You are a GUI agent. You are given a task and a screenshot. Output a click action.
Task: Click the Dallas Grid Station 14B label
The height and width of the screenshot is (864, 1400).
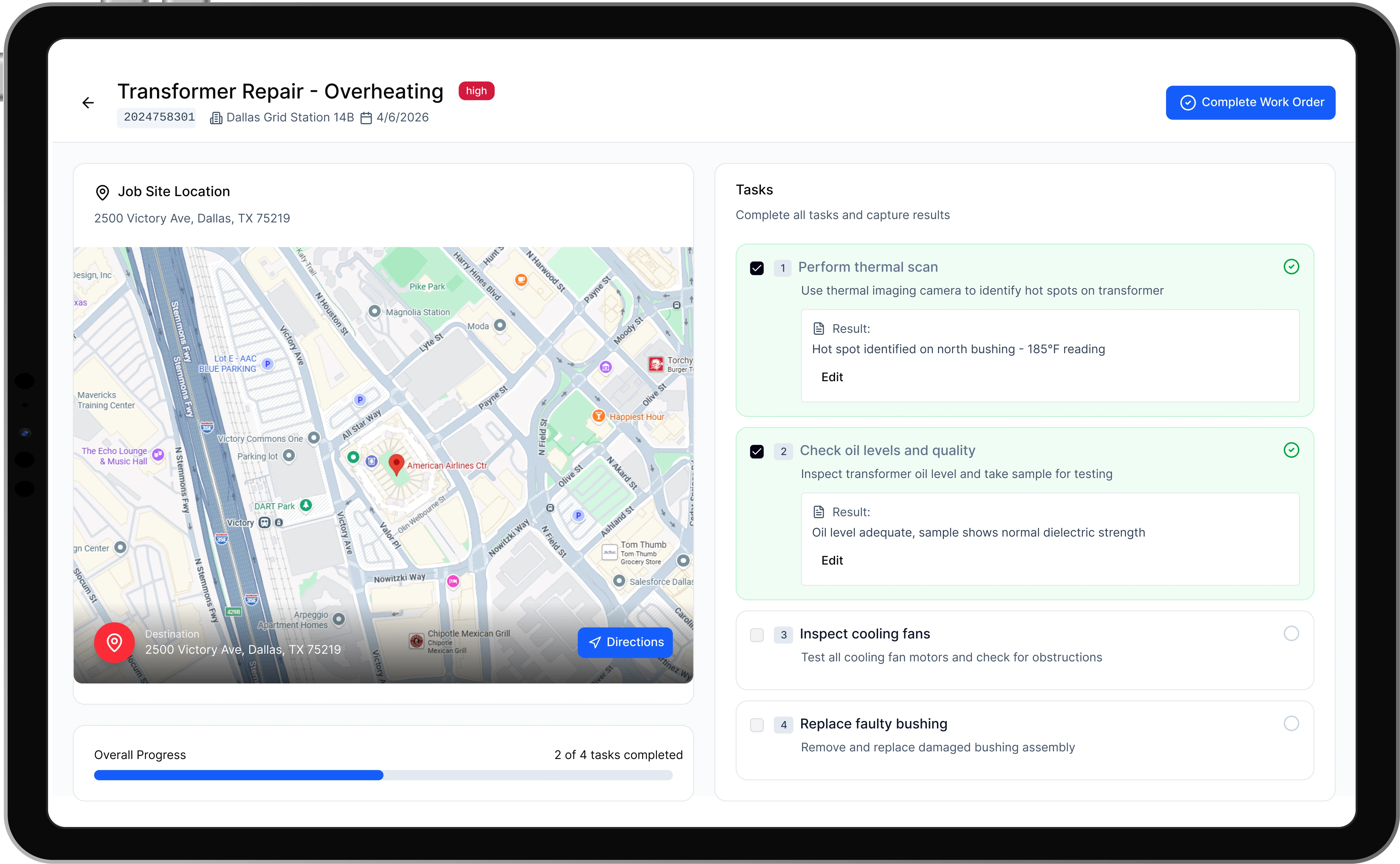[x=290, y=117]
